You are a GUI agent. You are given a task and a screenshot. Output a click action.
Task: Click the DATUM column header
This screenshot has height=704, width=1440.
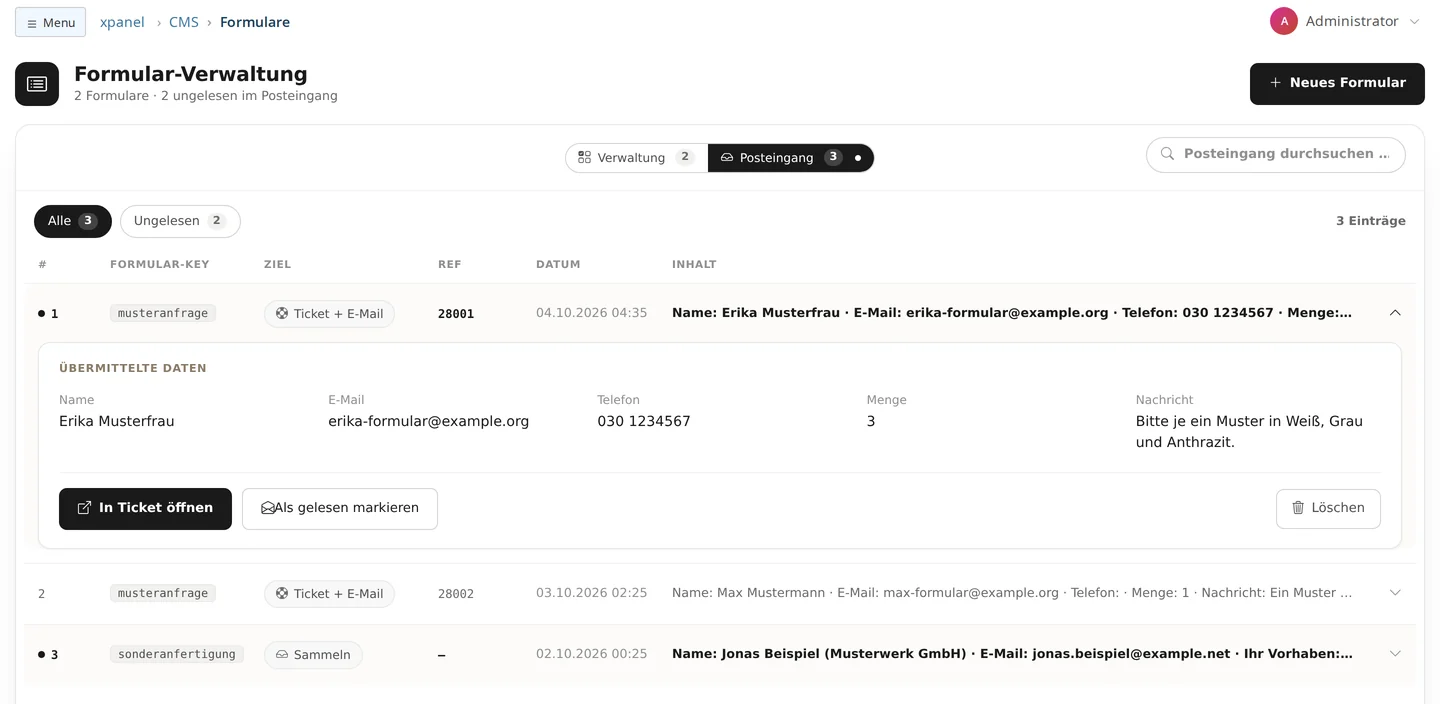558,265
